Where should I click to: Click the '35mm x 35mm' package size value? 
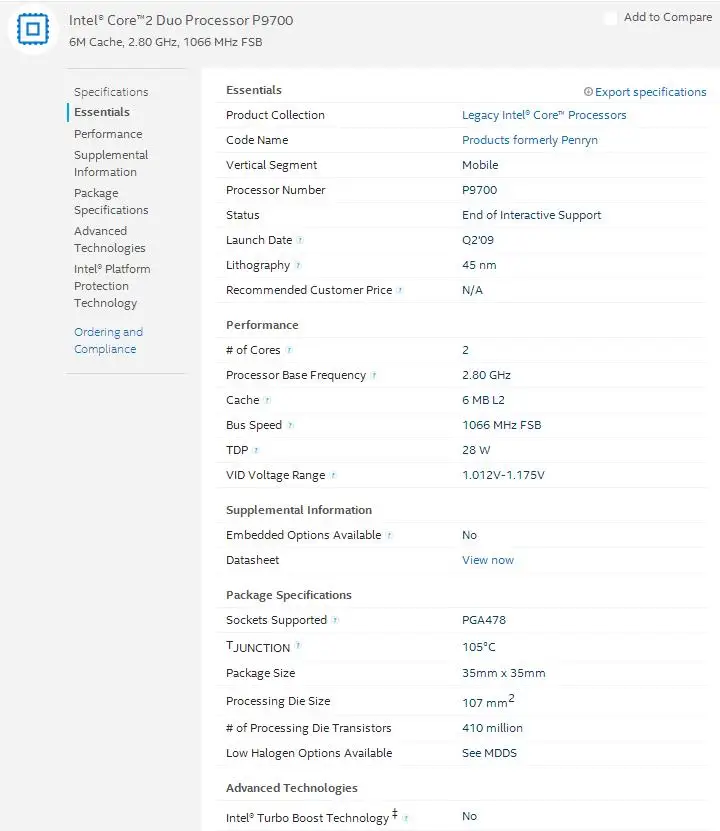pyautogui.click(x=503, y=673)
